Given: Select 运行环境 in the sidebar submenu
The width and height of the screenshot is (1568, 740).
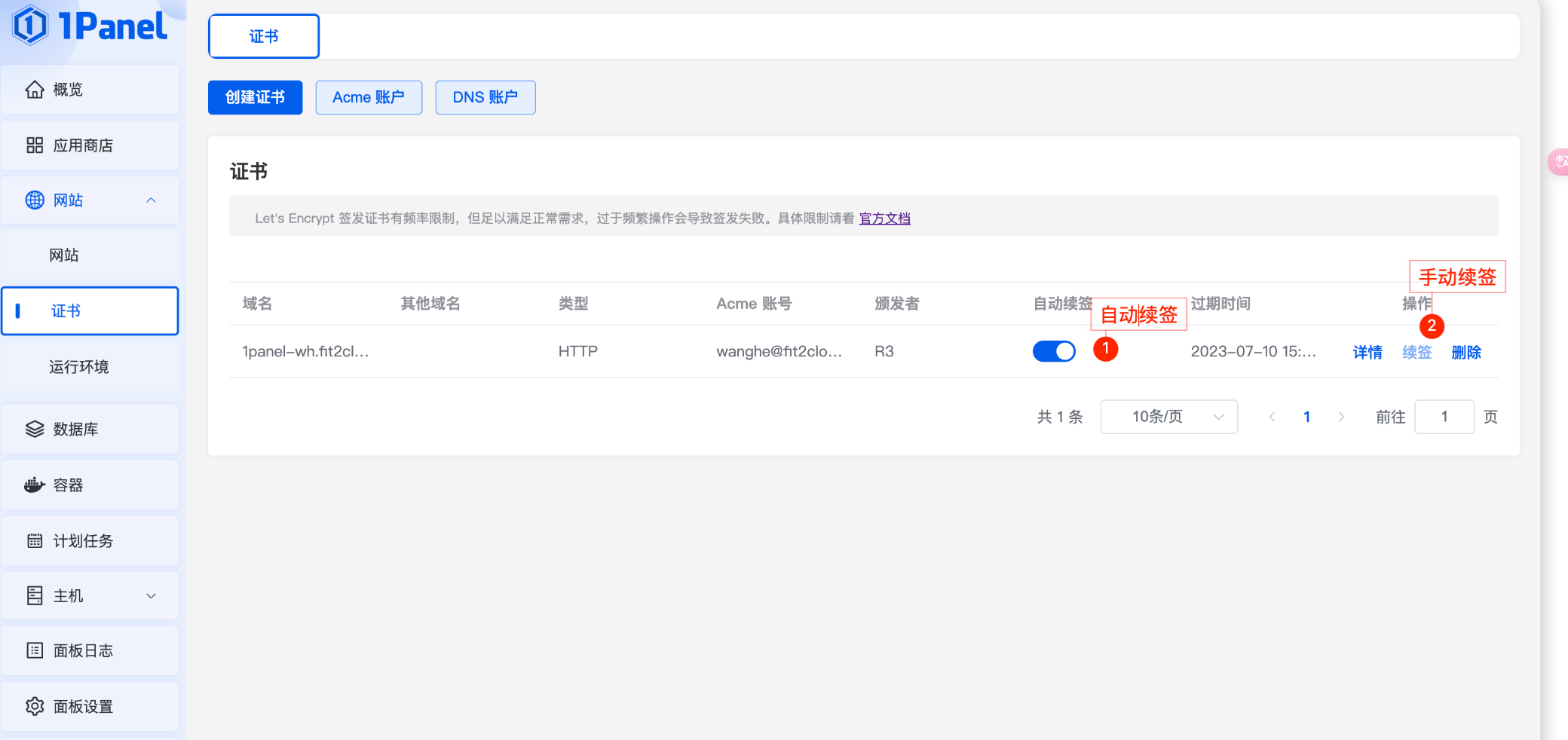Looking at the screenshot, I should 79,367.
